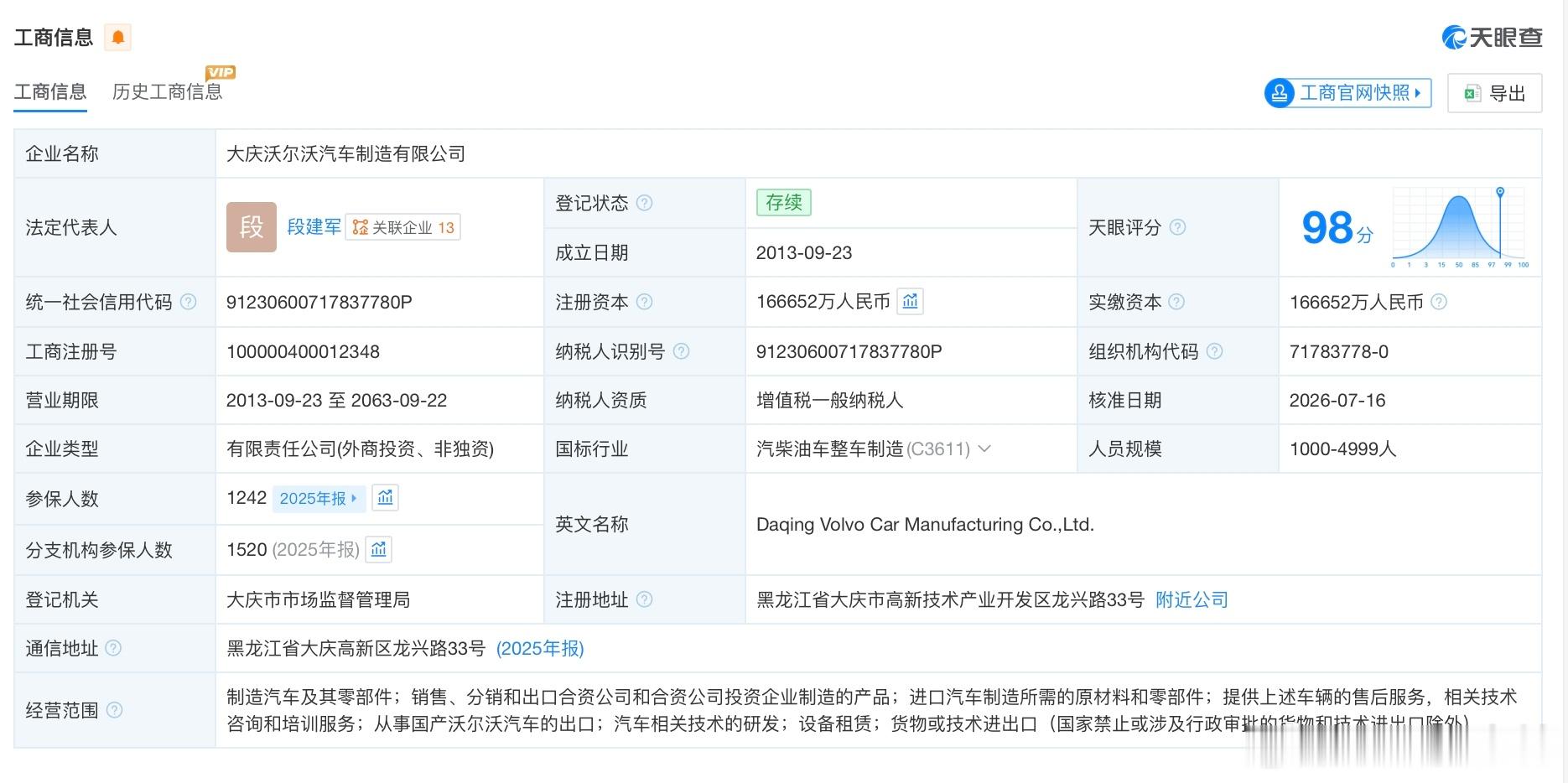
Task: Switch to the 历史工商信息 tab
Action: pyautogui.click(x=168, y=92)
